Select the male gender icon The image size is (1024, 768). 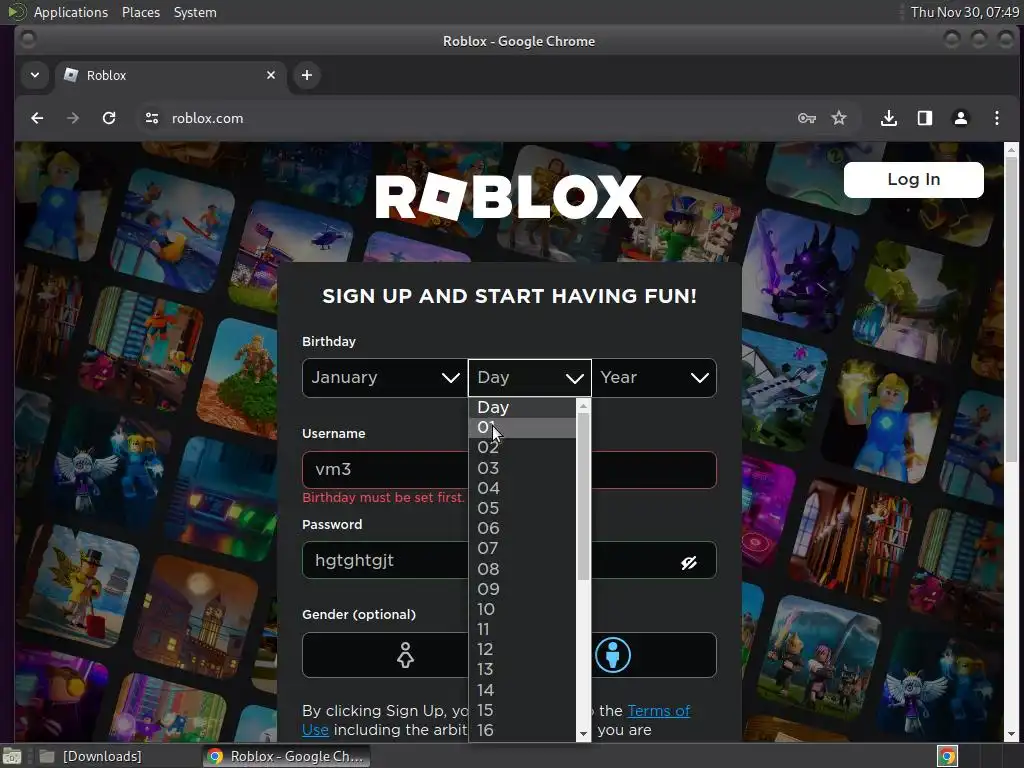click(613, 655)
